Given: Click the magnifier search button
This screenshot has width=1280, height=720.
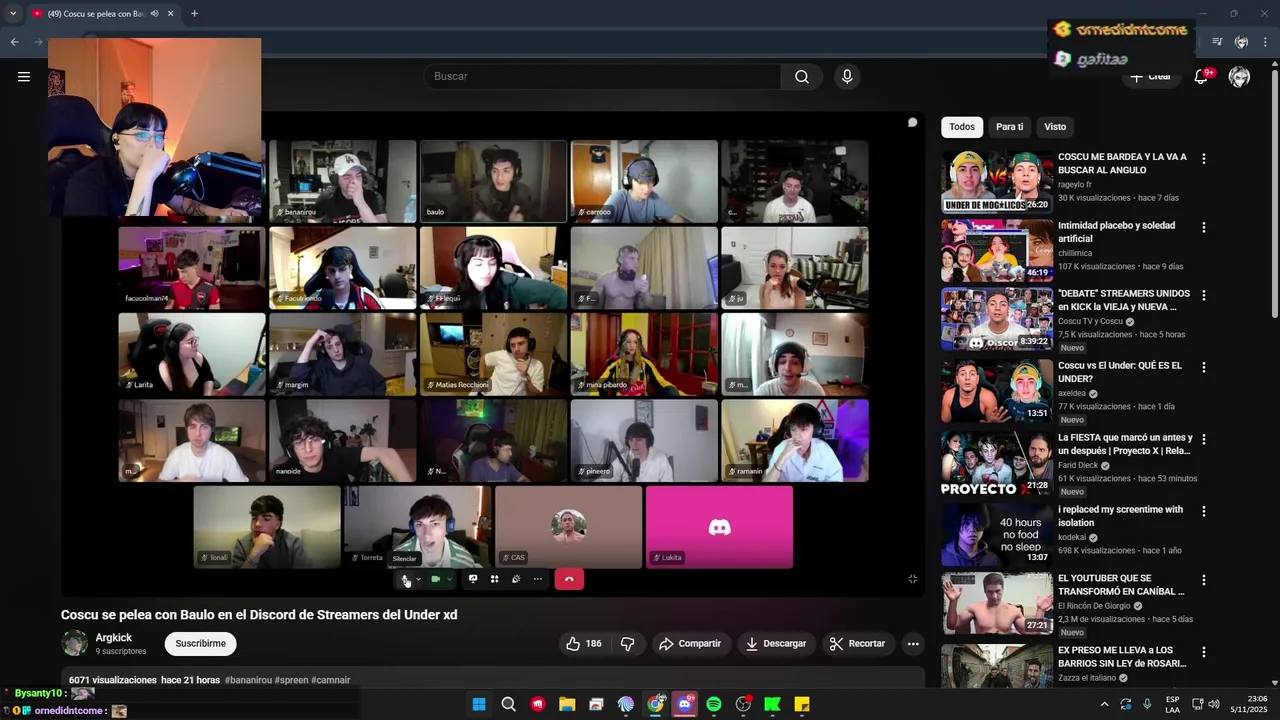Looking at the screenshot, I should [x=802, y=77].
